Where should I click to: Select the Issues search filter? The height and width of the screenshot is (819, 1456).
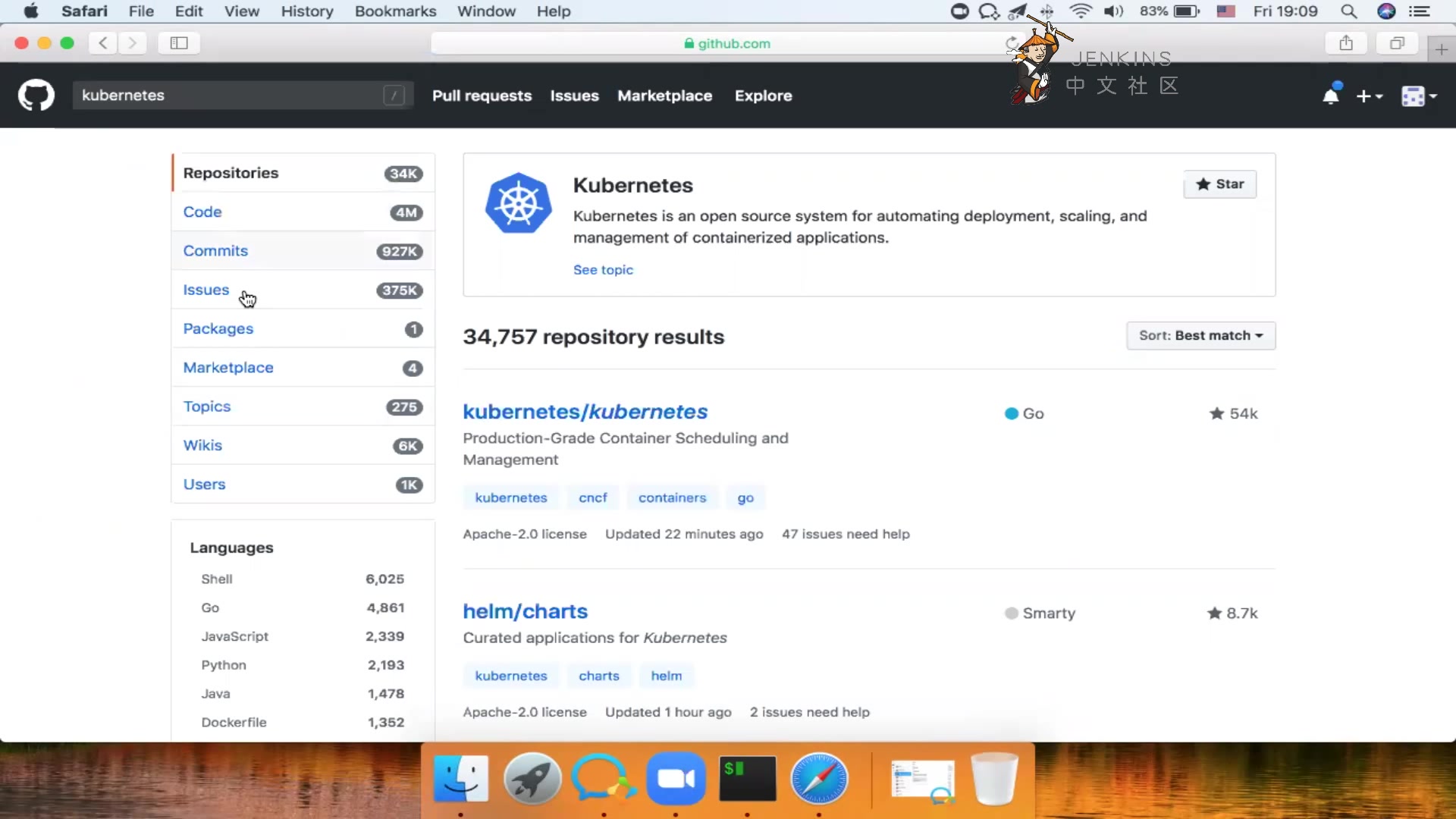[206, 290]
